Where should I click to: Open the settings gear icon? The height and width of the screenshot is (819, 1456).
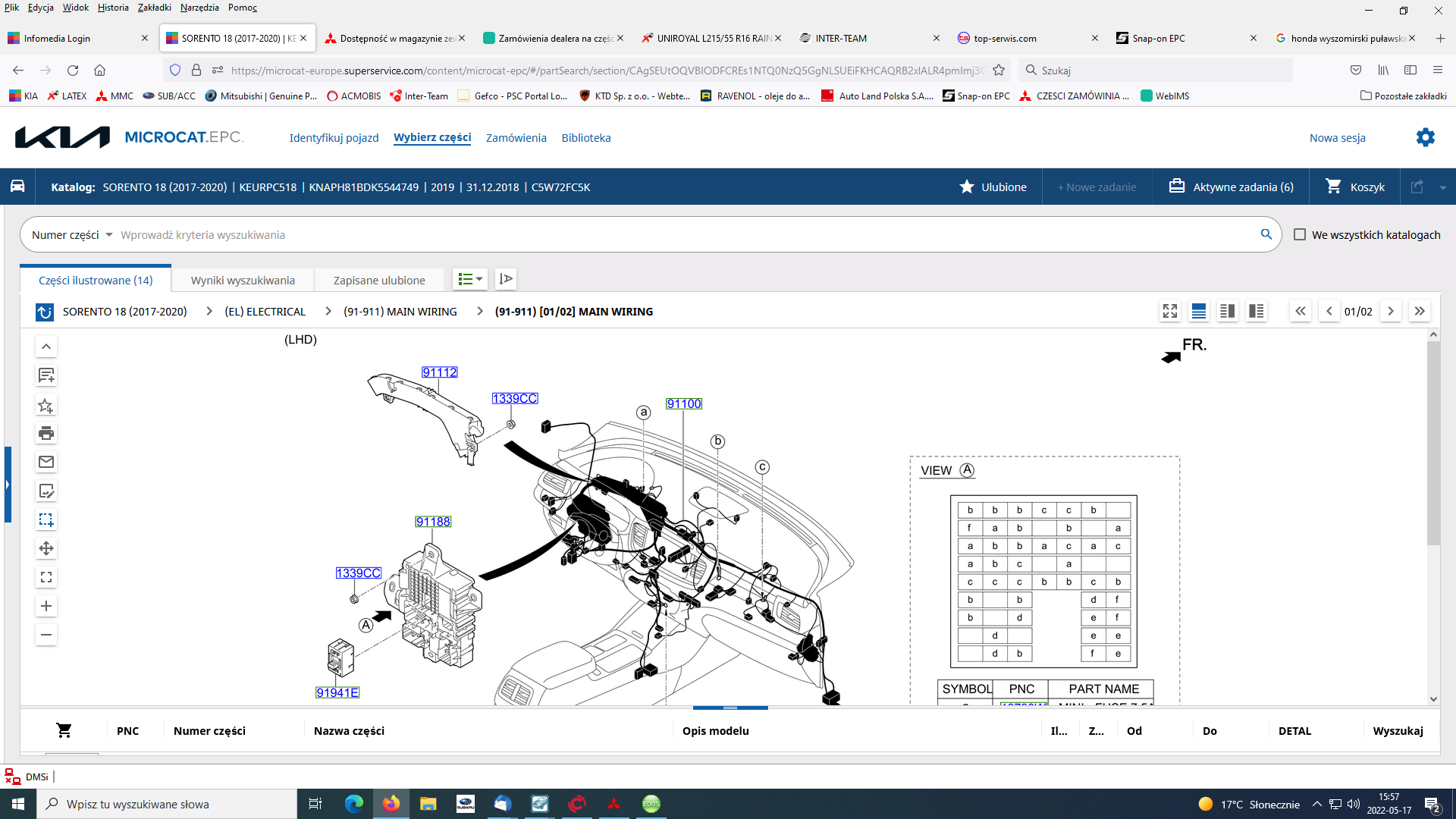point(1426,137)
